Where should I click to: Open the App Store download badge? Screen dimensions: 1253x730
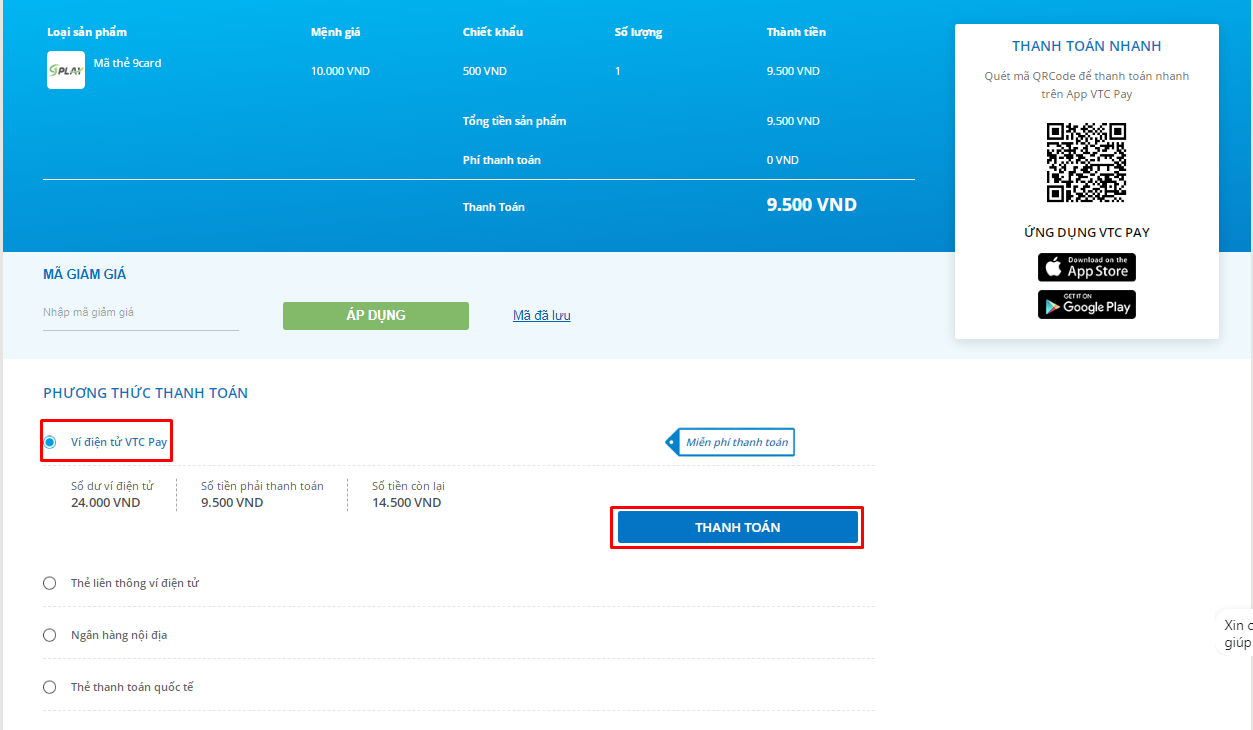[x=1086, y=267]
